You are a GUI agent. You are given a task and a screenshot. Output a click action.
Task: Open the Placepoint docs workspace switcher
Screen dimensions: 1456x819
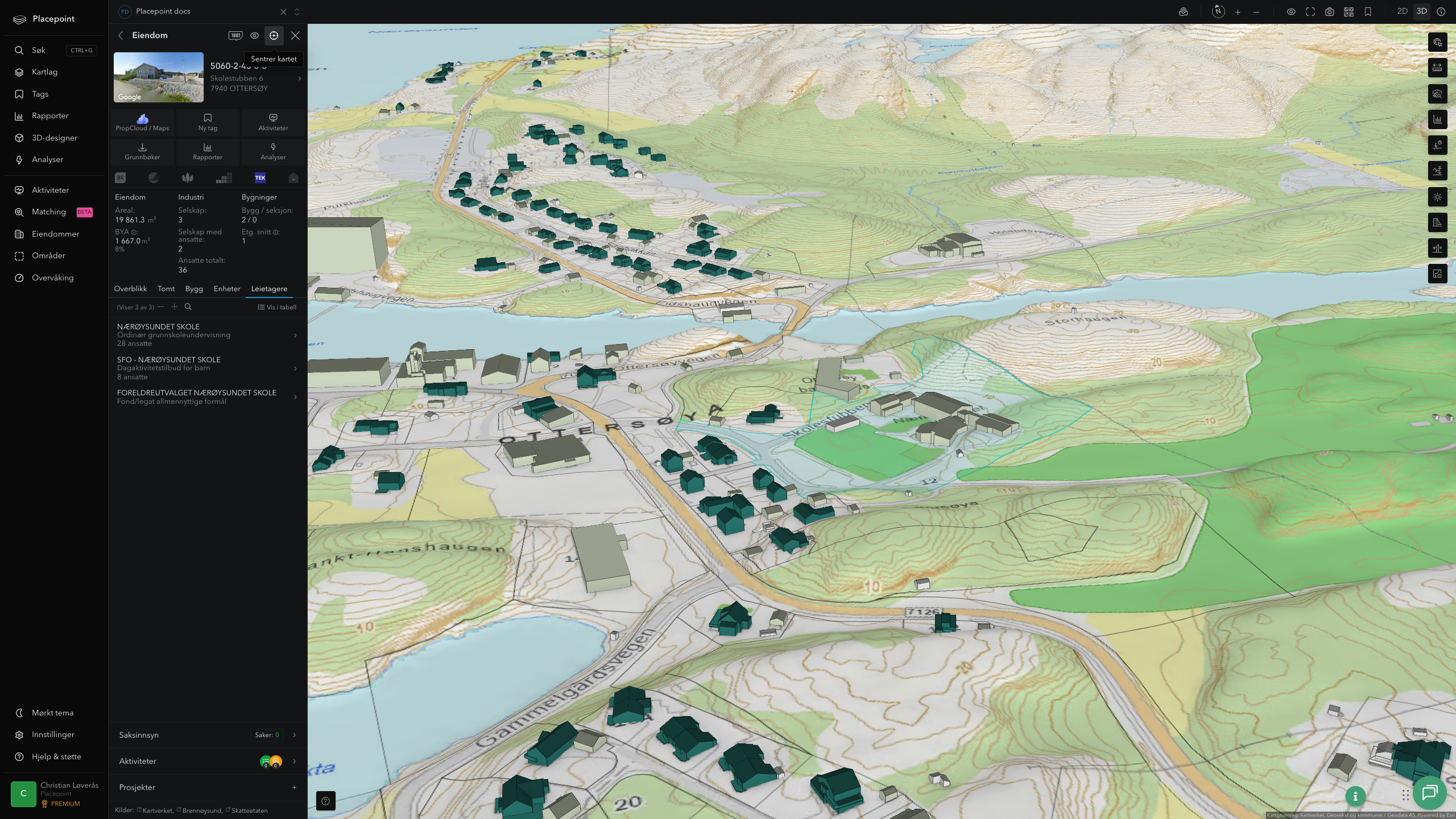(x=296, y=11)
